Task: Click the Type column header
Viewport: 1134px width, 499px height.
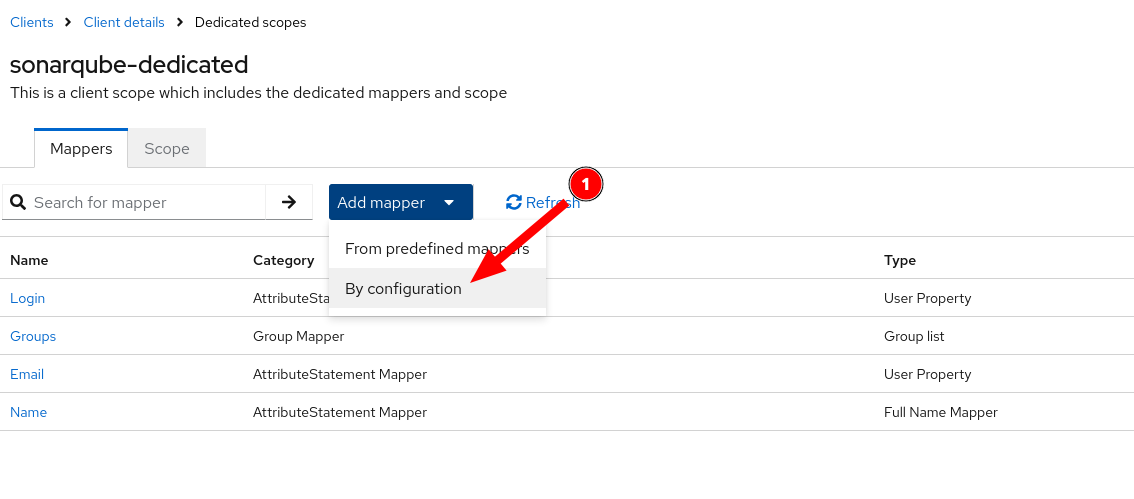Action: point(900,260)
